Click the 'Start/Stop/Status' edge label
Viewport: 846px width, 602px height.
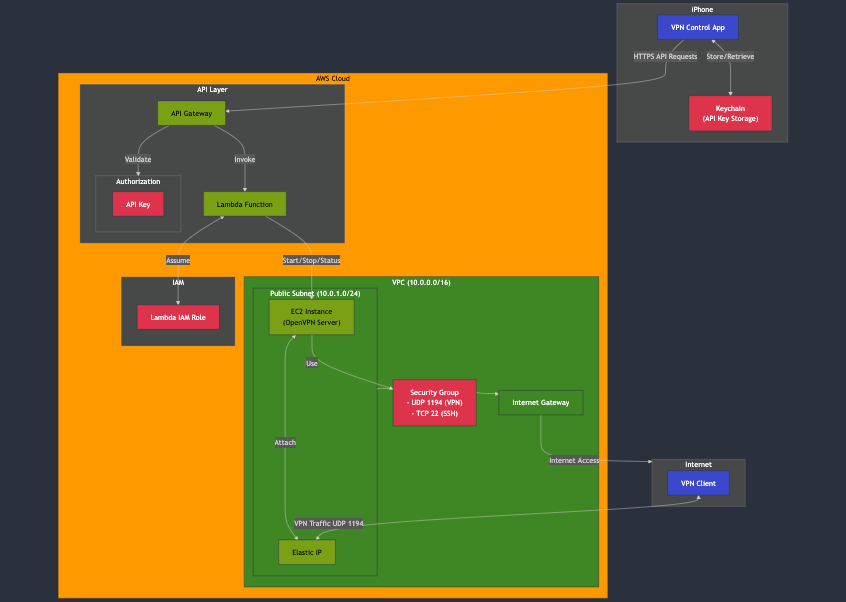pyautogui.click(x=311, y=261)
